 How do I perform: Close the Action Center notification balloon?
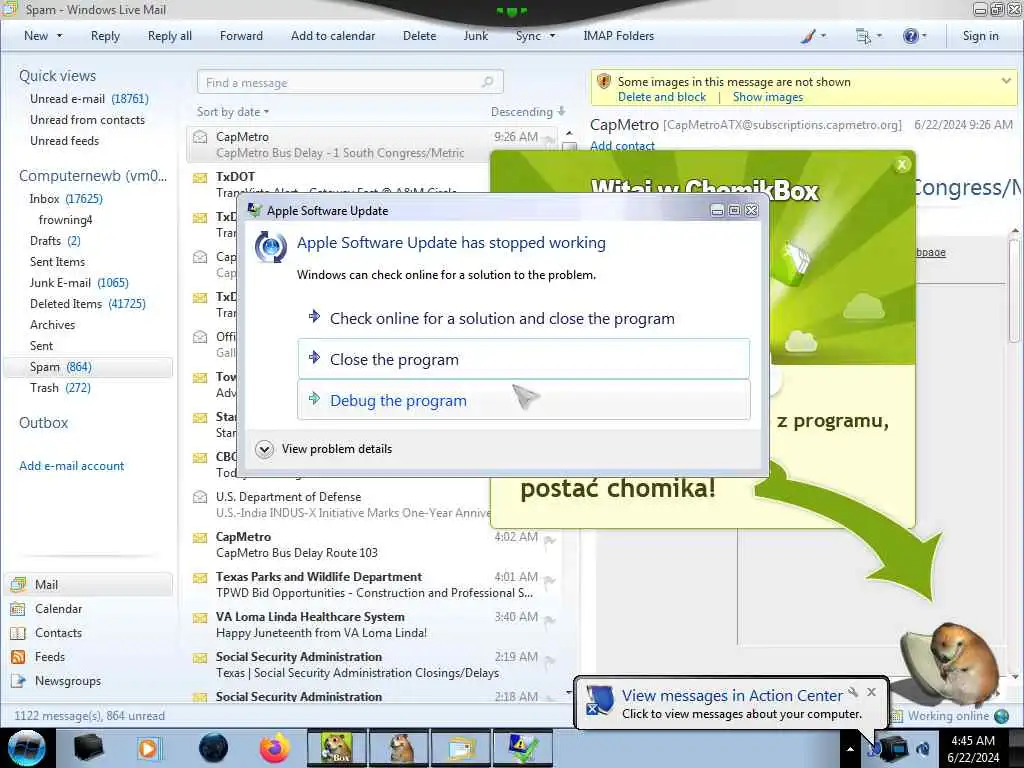click(x=871, y=692)
